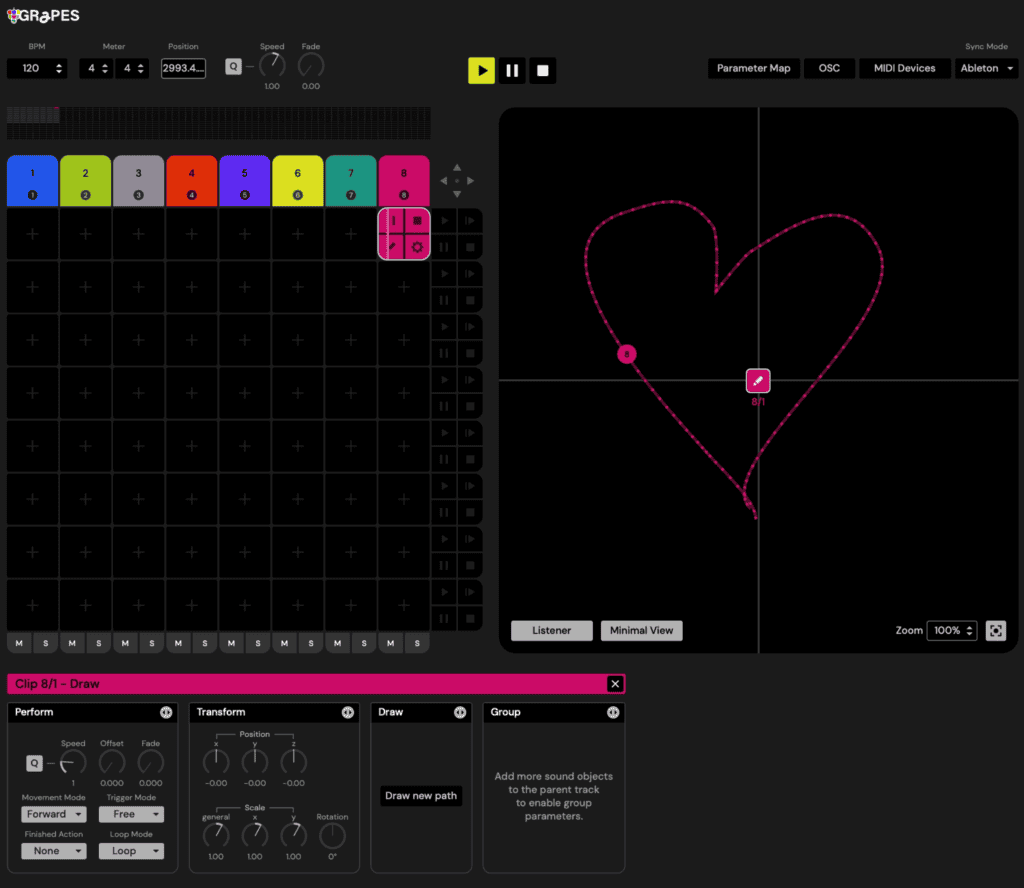Image resolution: width=1024 pixels, height=888 pixels.
Task: Click the Minimal View button
Action: 641,631
